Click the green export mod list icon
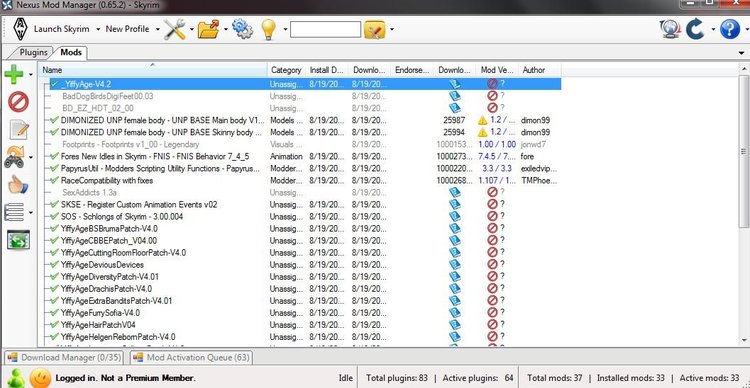 (19, 240)
